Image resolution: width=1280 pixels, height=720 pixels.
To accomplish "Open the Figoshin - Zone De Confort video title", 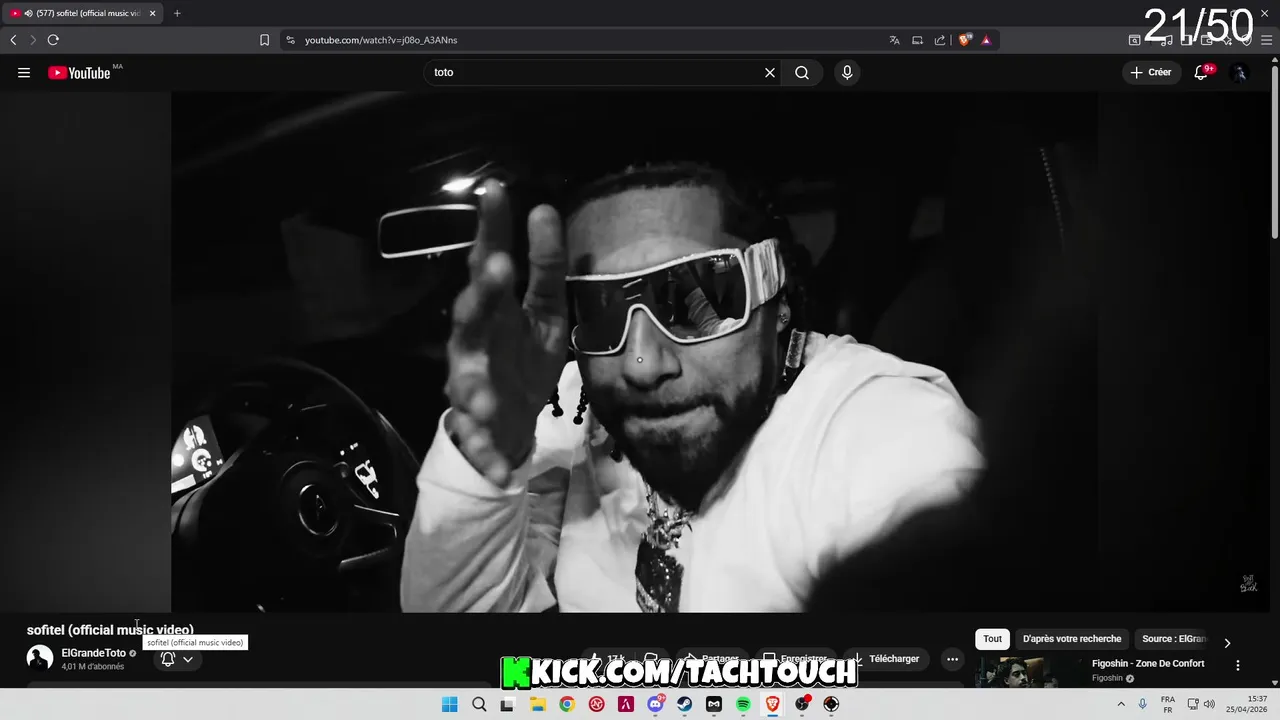I will point(1148,663).
